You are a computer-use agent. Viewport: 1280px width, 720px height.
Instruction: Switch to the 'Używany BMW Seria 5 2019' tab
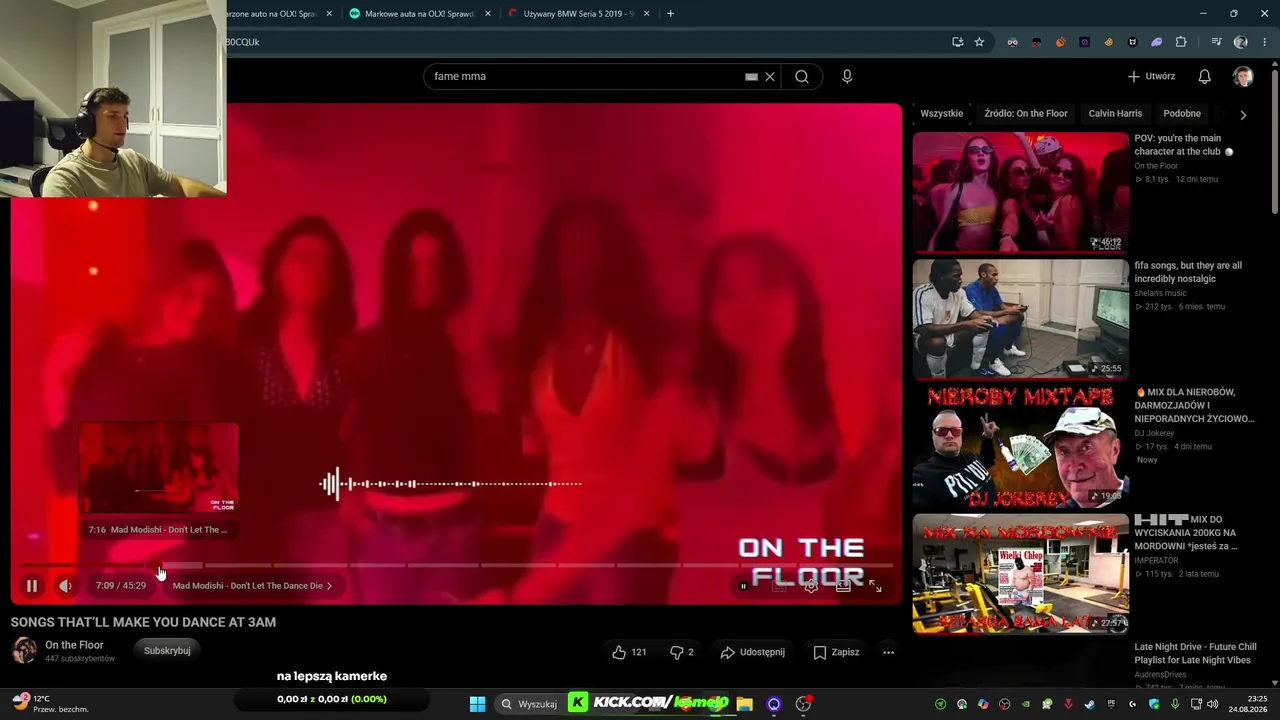click(577, 14)
